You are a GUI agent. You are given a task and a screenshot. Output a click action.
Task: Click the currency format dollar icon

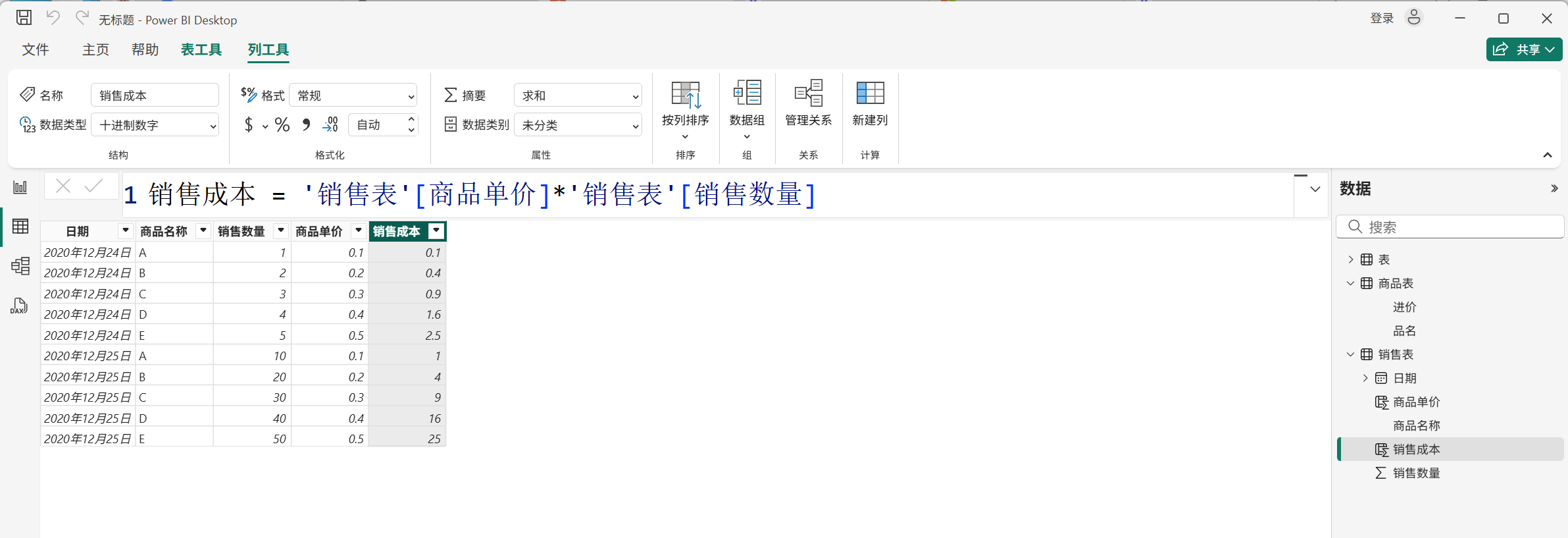click(x=248, y=124)
